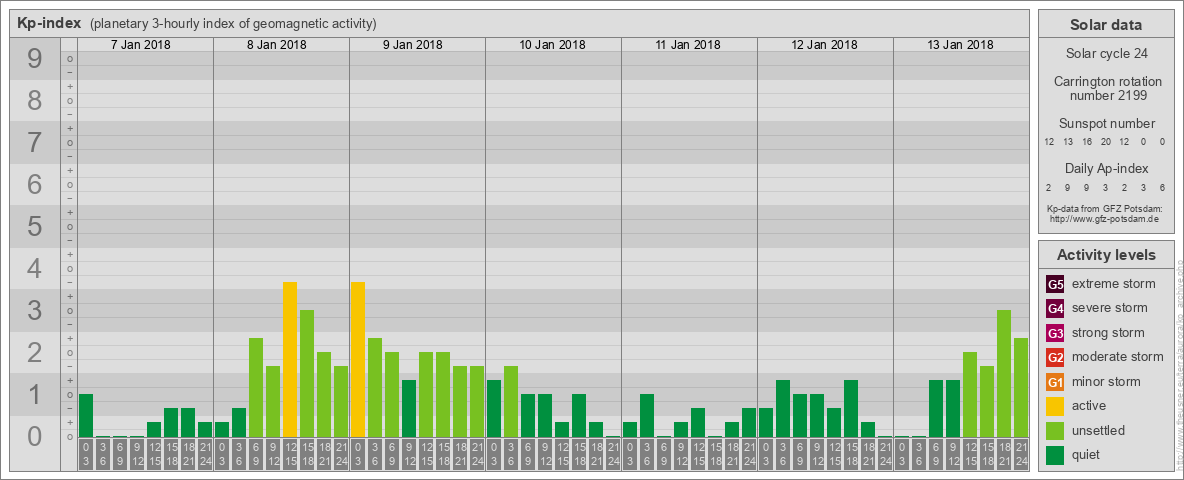Click the yellow active bar on 9 Jan 2018
1184x480 pixels.
click(x=358, y=359)
